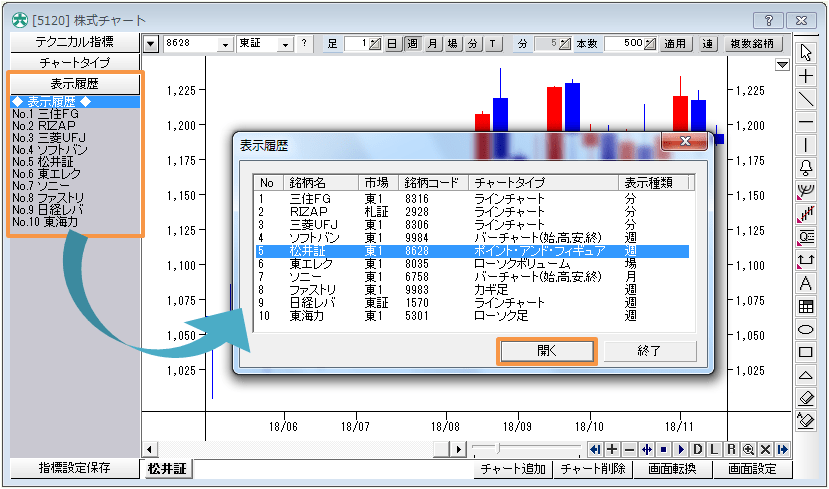Image resolution: width=829 pixels, height=489 pixels.
Task: Click the 本数 500 spinner arrow
Action: tap(650, 44)
